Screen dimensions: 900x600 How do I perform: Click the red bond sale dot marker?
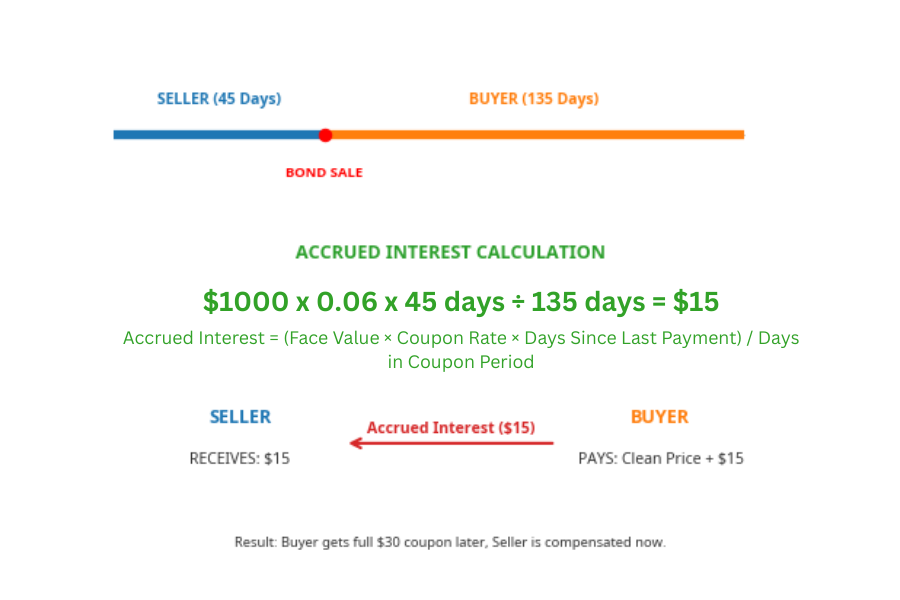[x=325, y=135]
